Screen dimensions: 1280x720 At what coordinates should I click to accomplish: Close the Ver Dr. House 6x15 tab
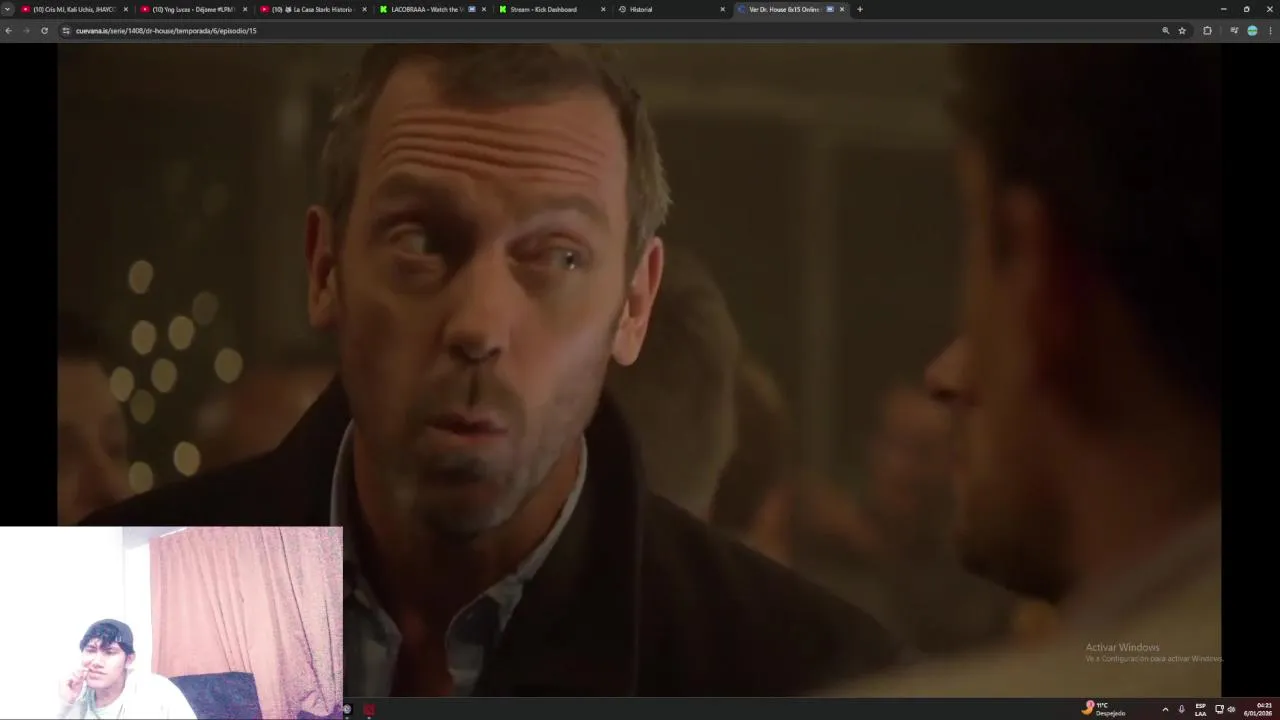click(x=842, y=9)
